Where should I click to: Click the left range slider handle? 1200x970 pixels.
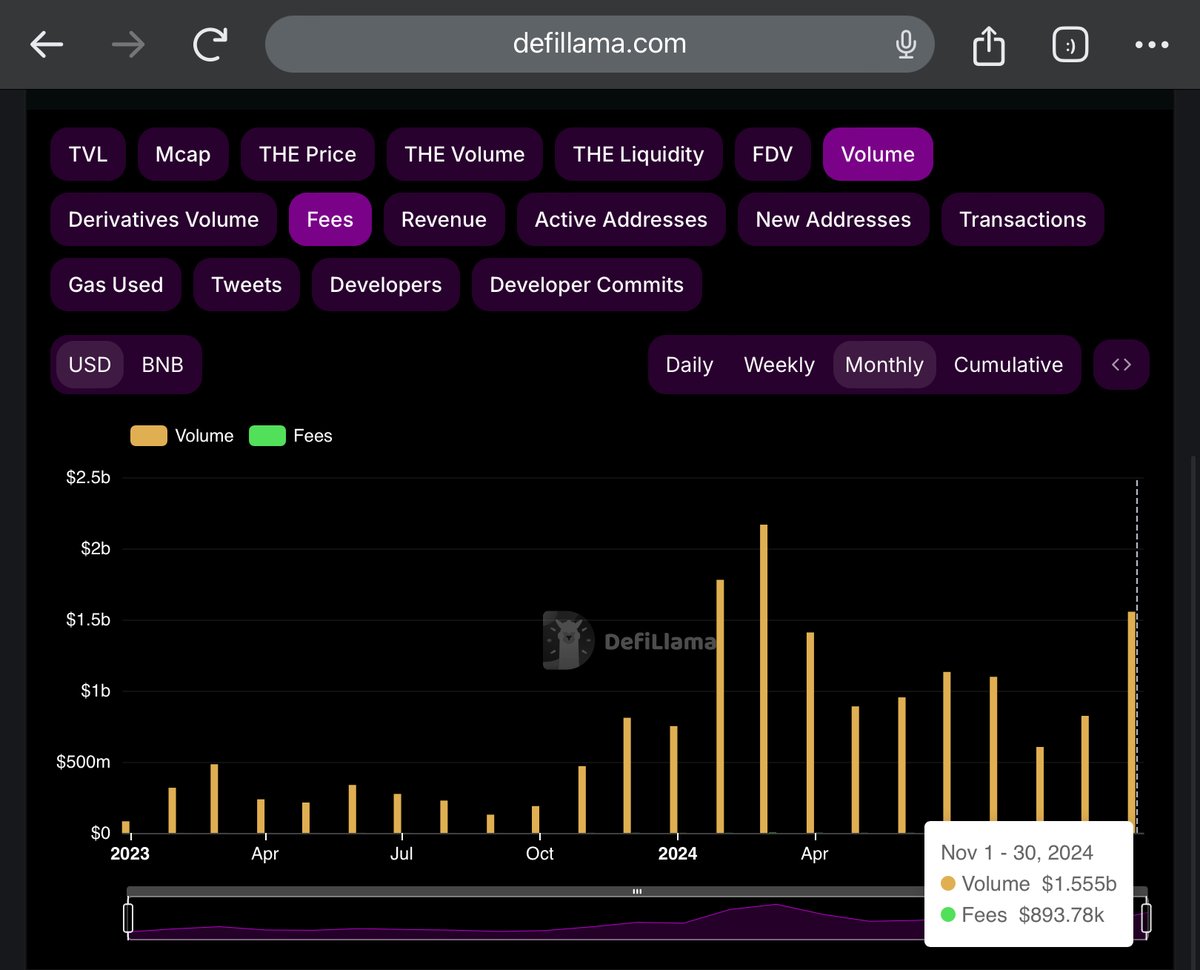click(x=128, y=918)
